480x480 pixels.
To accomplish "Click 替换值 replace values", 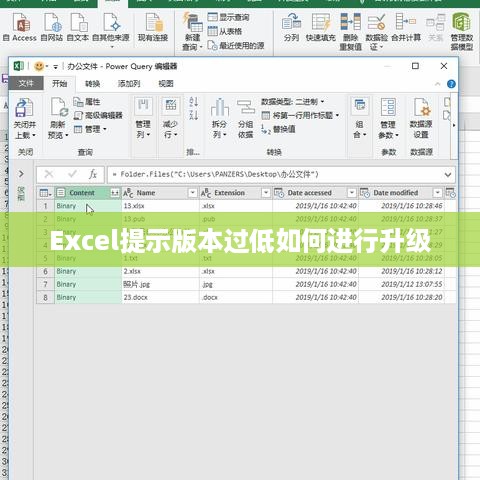I will pos(278,129).
